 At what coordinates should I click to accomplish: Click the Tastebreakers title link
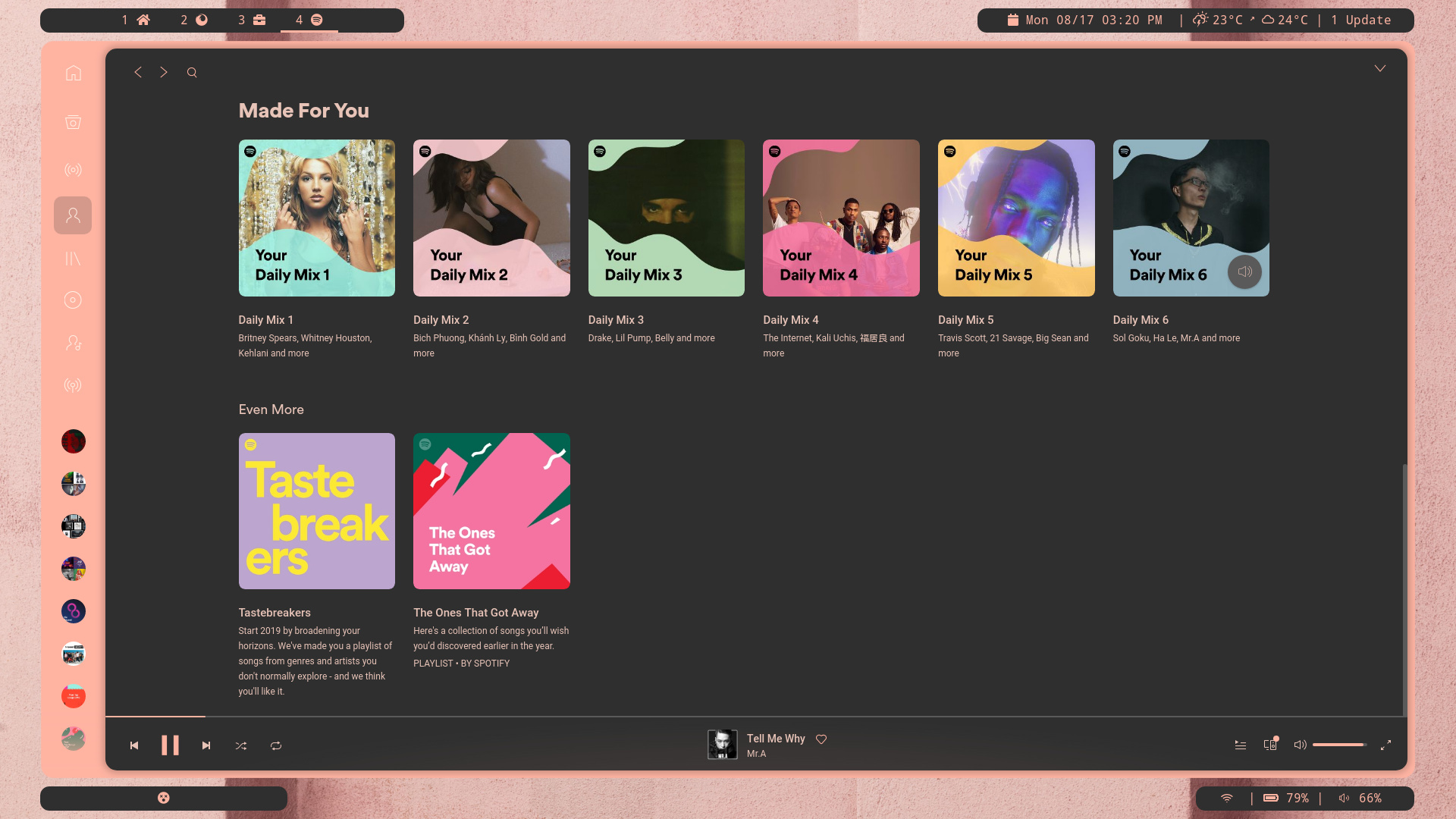tap(275, 613)
